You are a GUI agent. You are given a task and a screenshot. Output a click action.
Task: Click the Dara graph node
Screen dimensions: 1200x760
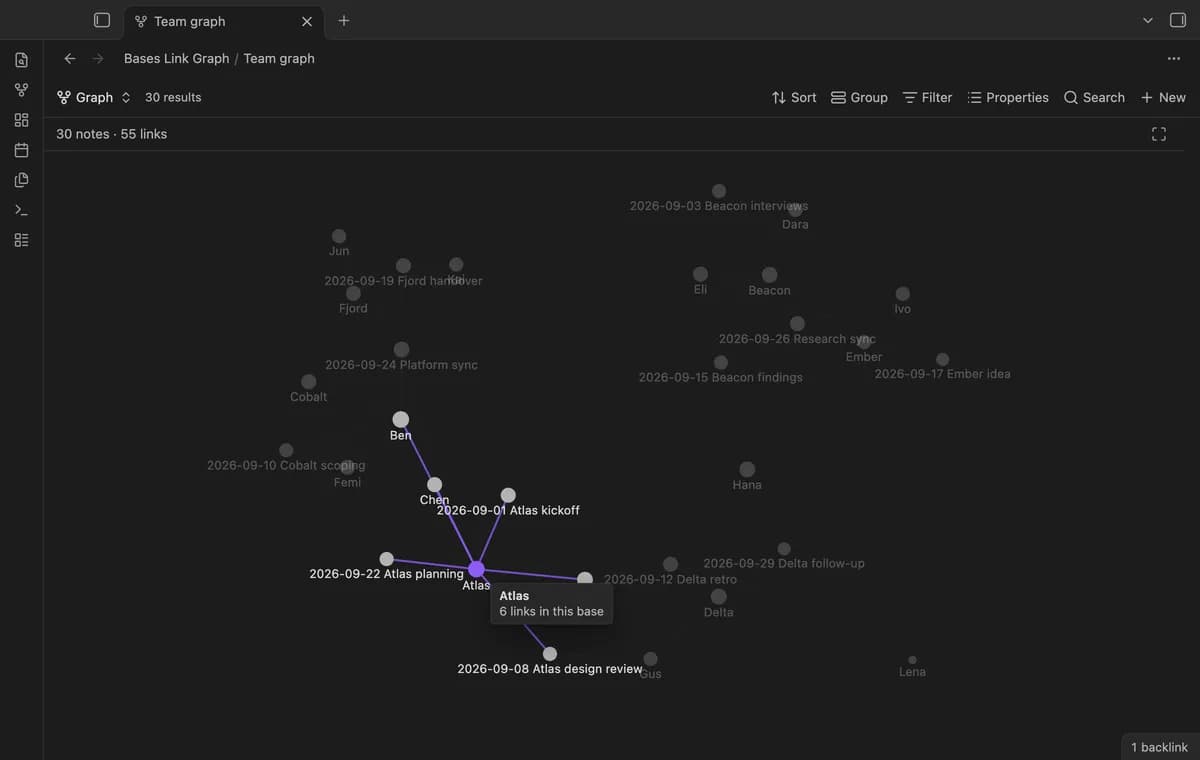[795, 209]
